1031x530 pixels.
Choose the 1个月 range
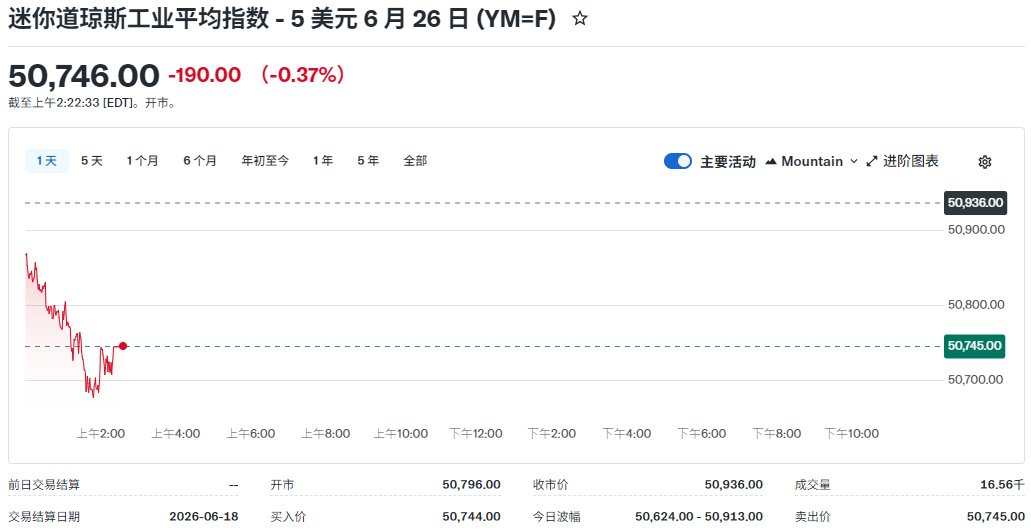click(143, 160)
